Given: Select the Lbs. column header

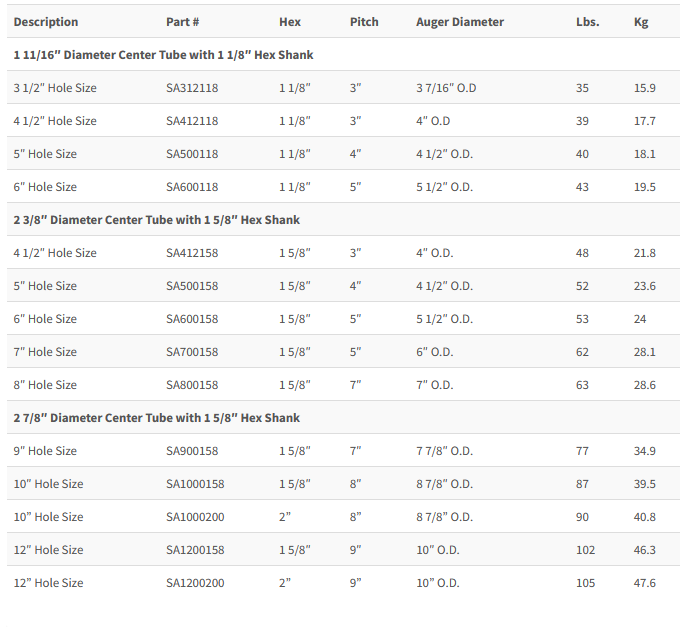Looking at the screenshot, I should [587, 22].
